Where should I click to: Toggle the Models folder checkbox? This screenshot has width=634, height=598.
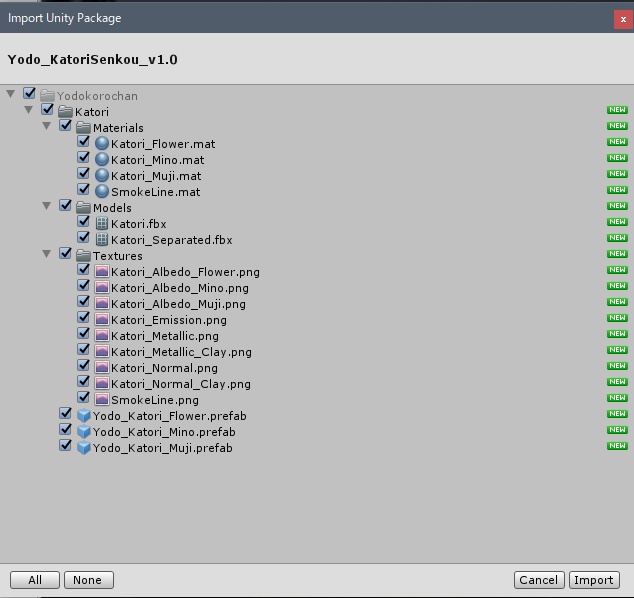(65, 205)
